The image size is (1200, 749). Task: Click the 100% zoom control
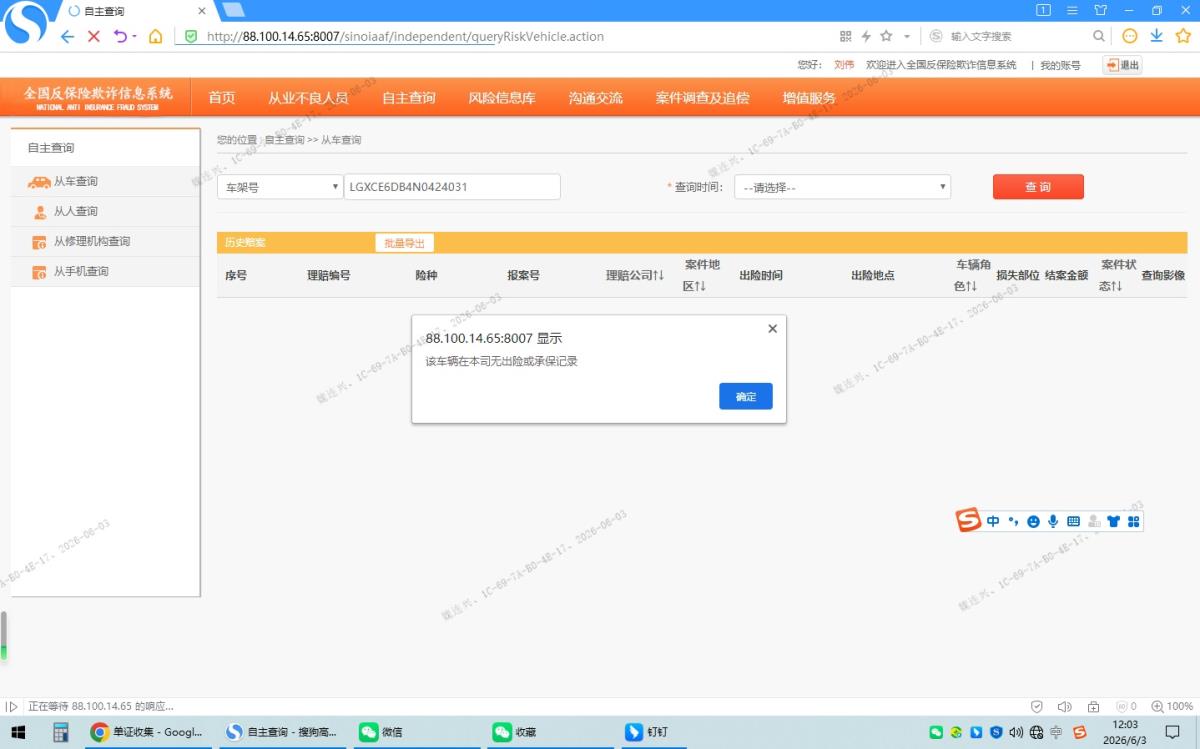tap(1173, 706)
